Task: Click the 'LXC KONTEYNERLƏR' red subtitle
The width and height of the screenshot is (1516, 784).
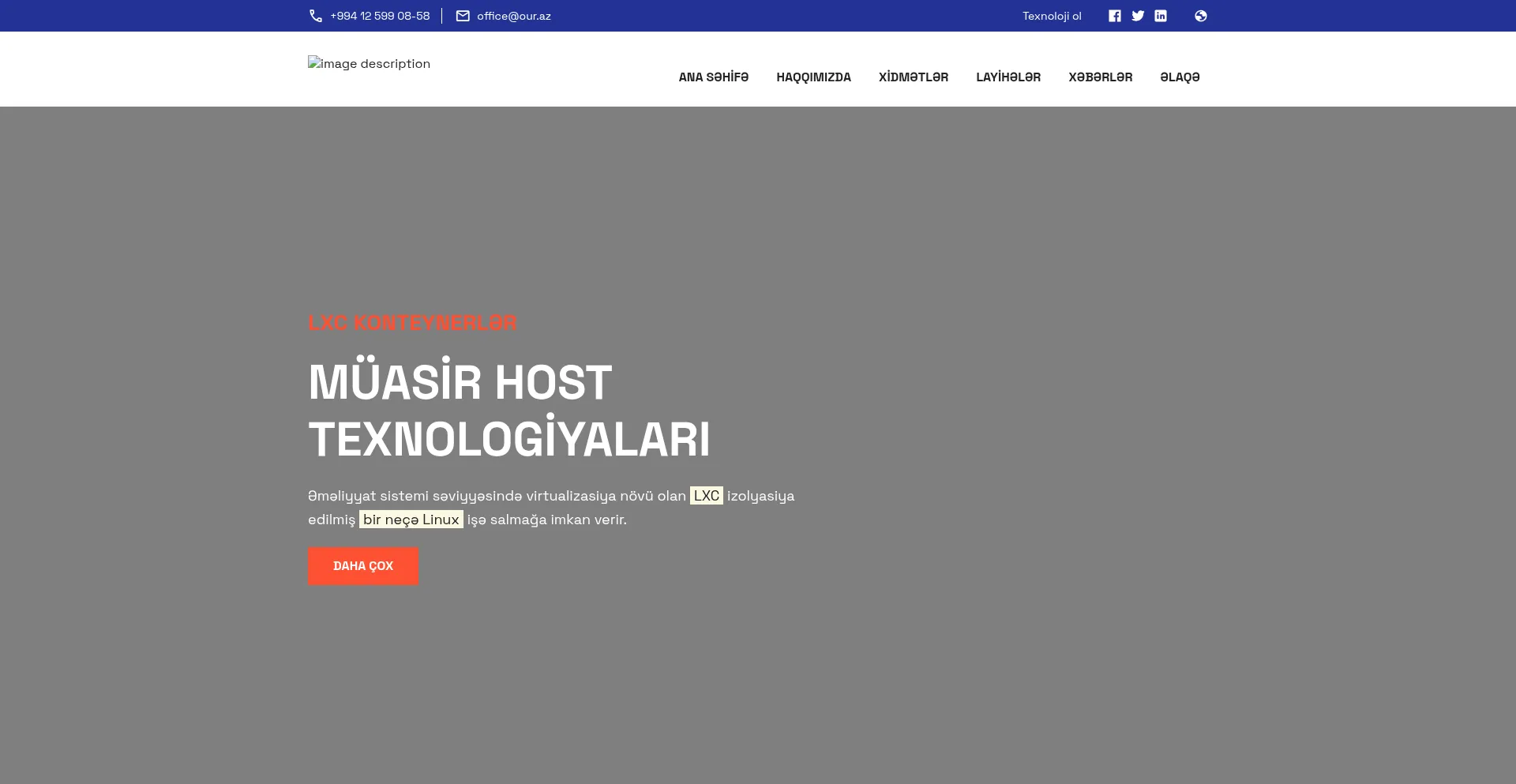Action: pyautogui.click(x=412, y=323)
